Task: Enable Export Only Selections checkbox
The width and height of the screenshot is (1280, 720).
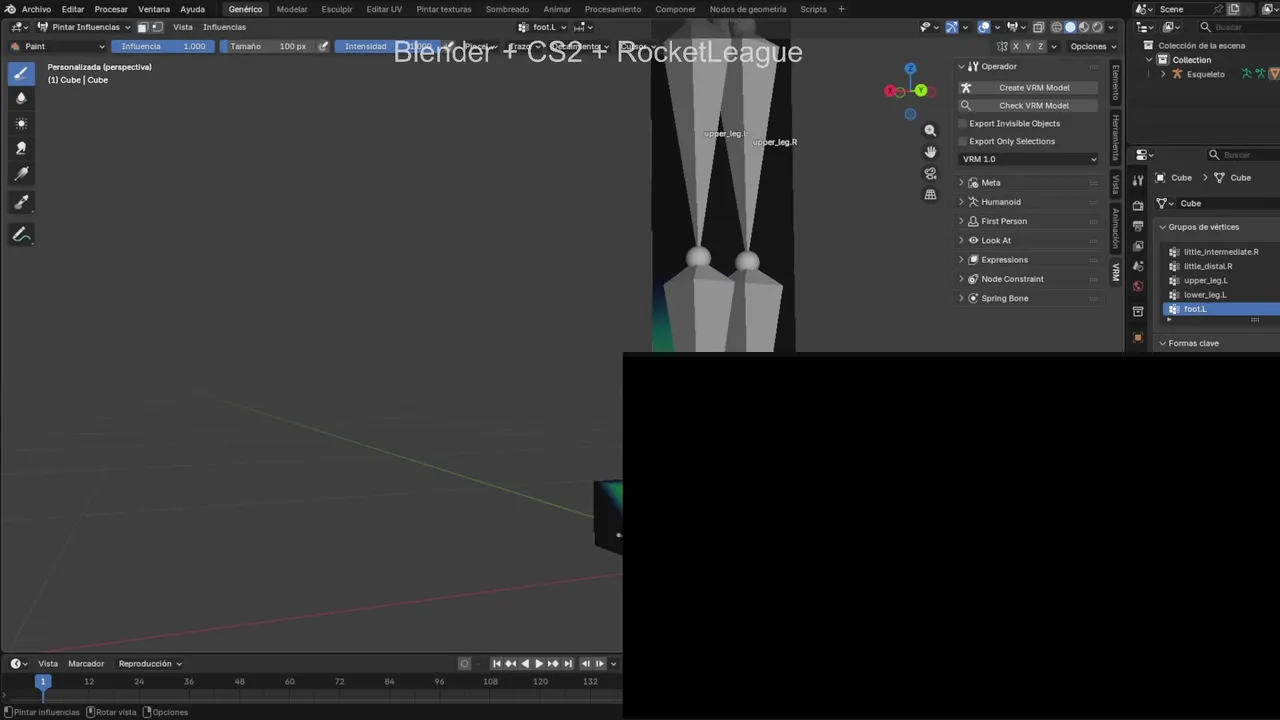Action: pyautogui.click(x=963, y=141)
